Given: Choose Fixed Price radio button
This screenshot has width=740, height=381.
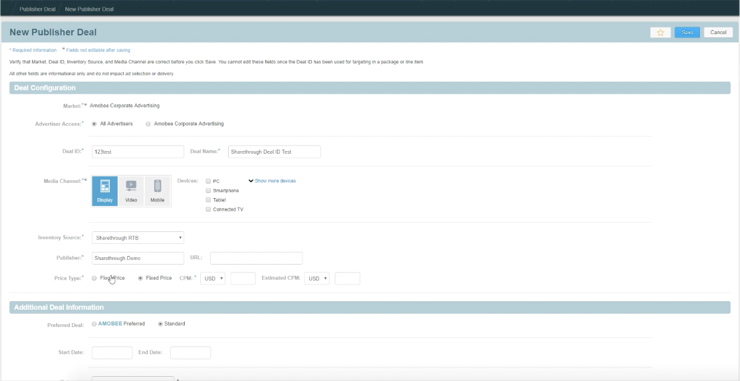Looking at the screenshot, I should 140,278.
